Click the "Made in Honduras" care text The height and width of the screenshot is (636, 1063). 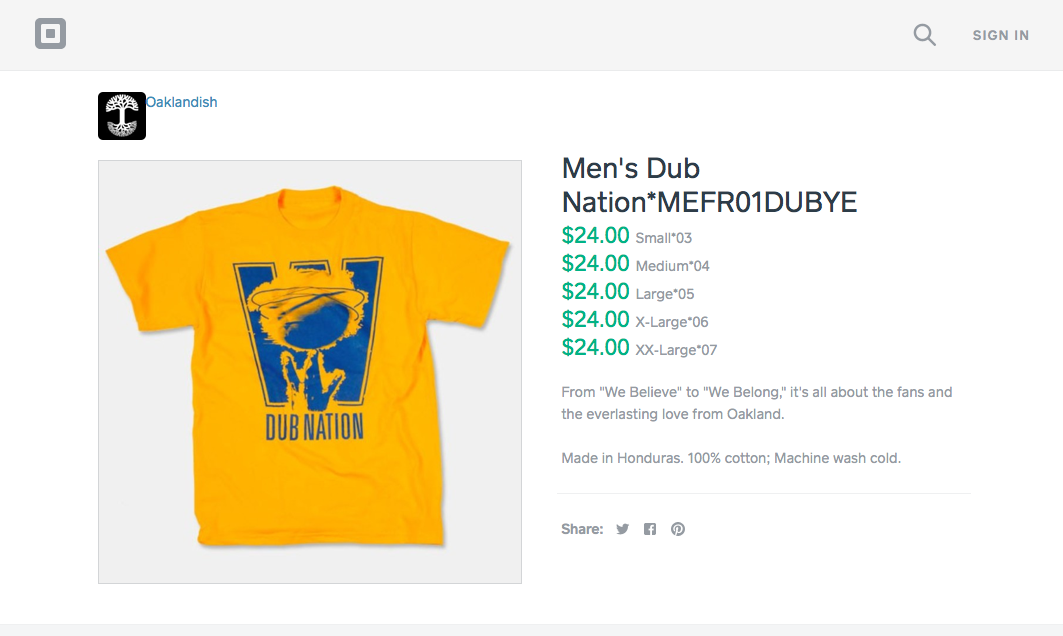click(x=731, y=458)
